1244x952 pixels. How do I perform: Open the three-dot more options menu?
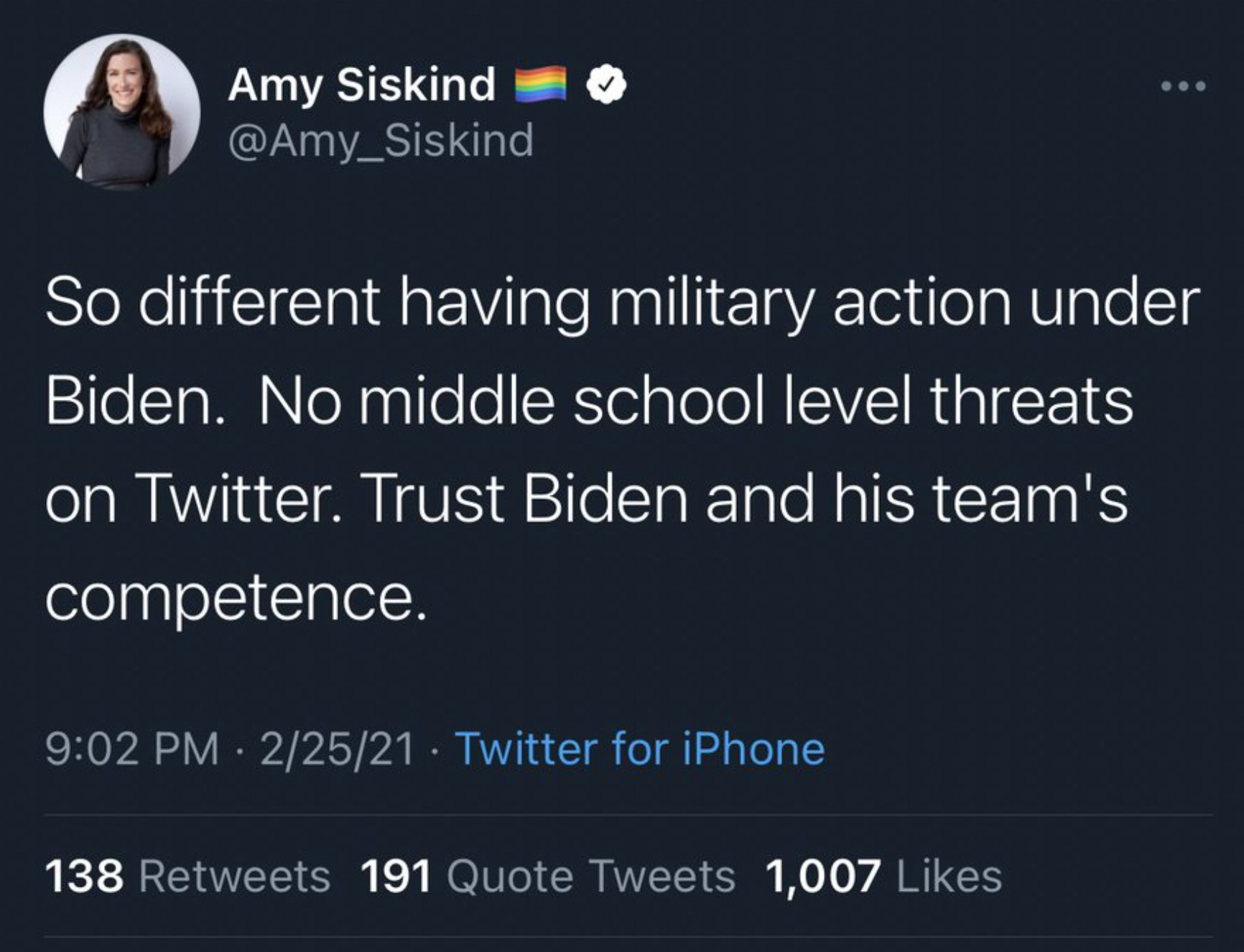coord(1184,87)
